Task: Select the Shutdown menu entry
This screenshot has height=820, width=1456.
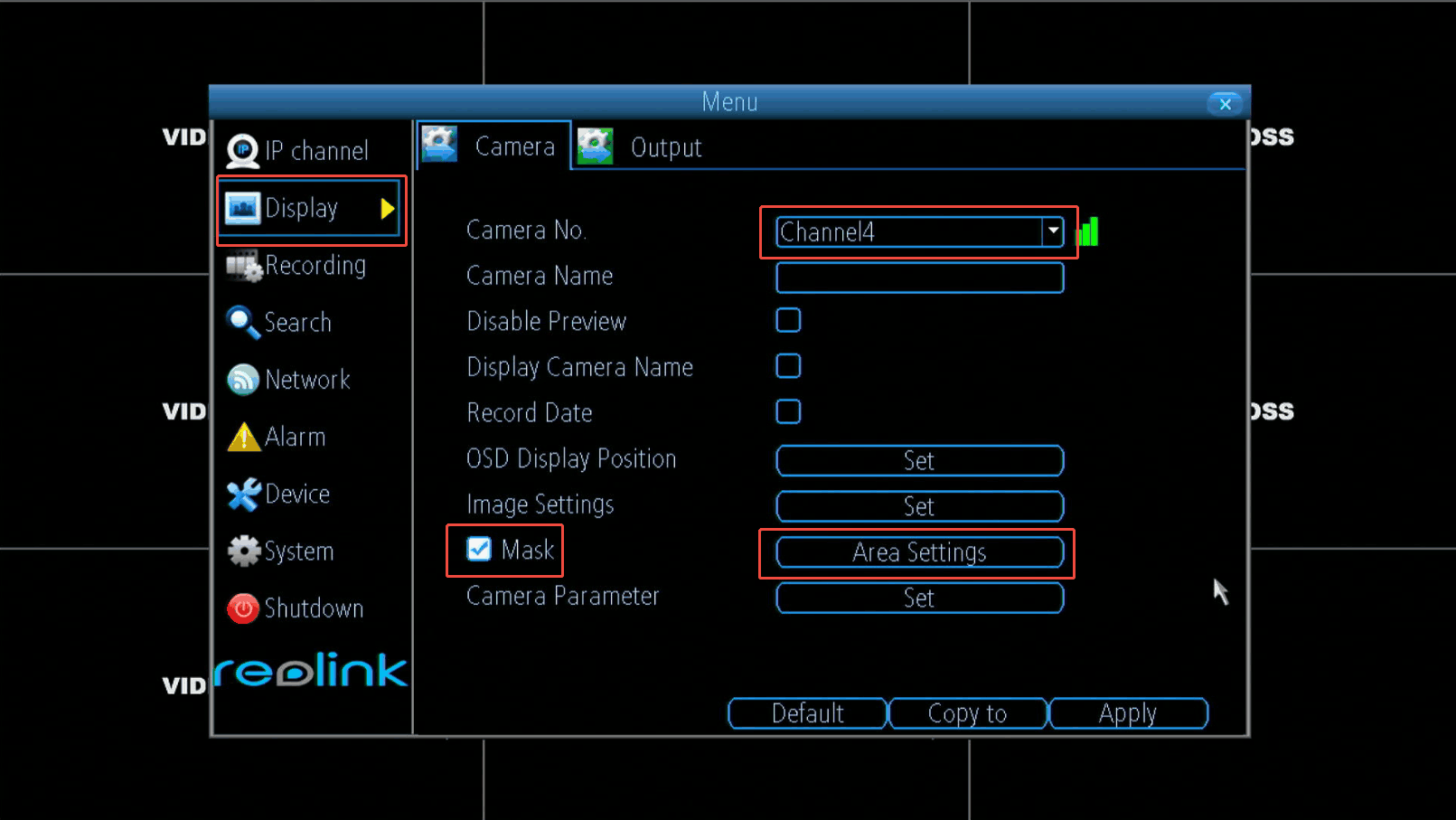Action: tap(296, 608)
